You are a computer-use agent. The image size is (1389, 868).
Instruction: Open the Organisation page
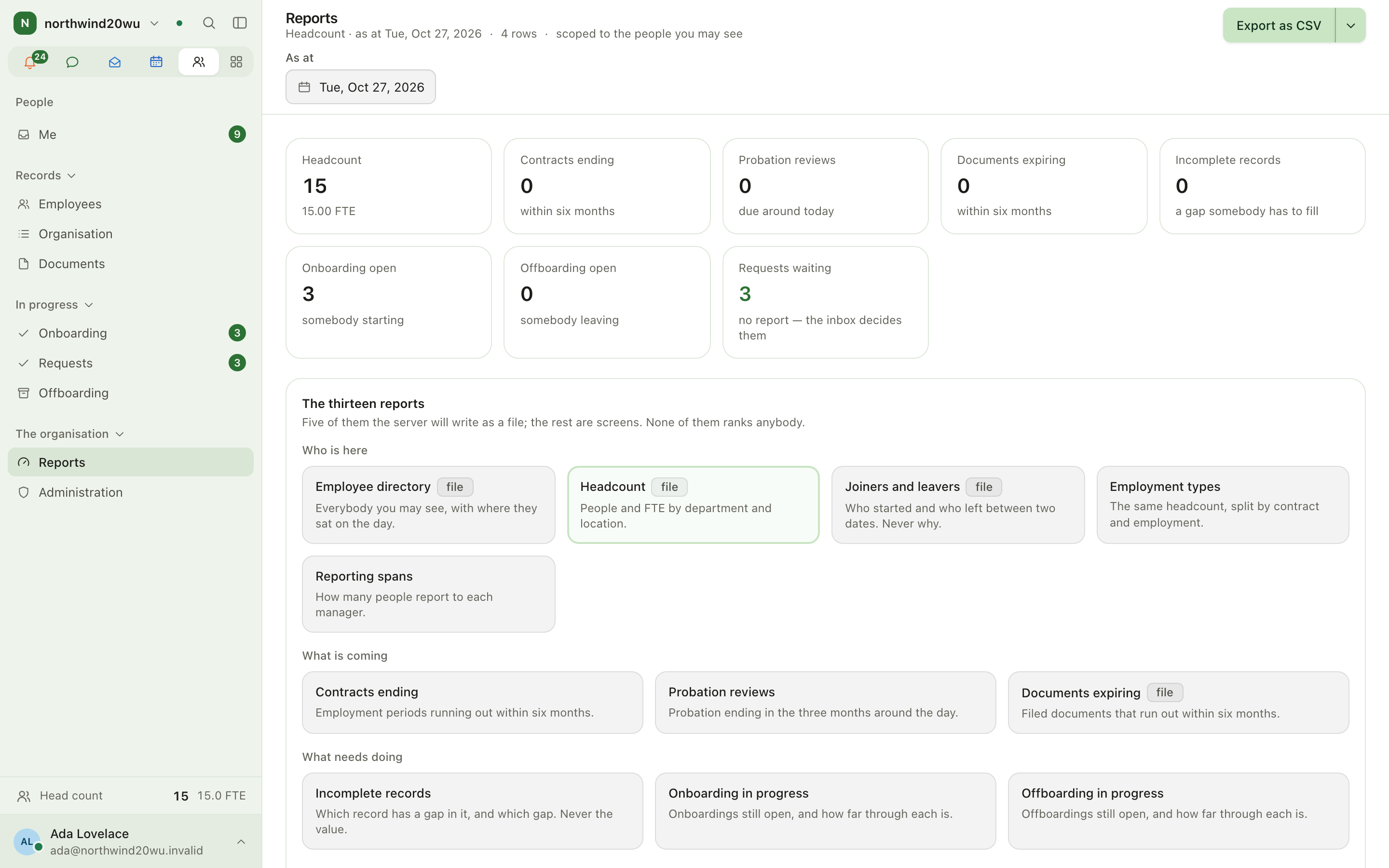point(131,234)
